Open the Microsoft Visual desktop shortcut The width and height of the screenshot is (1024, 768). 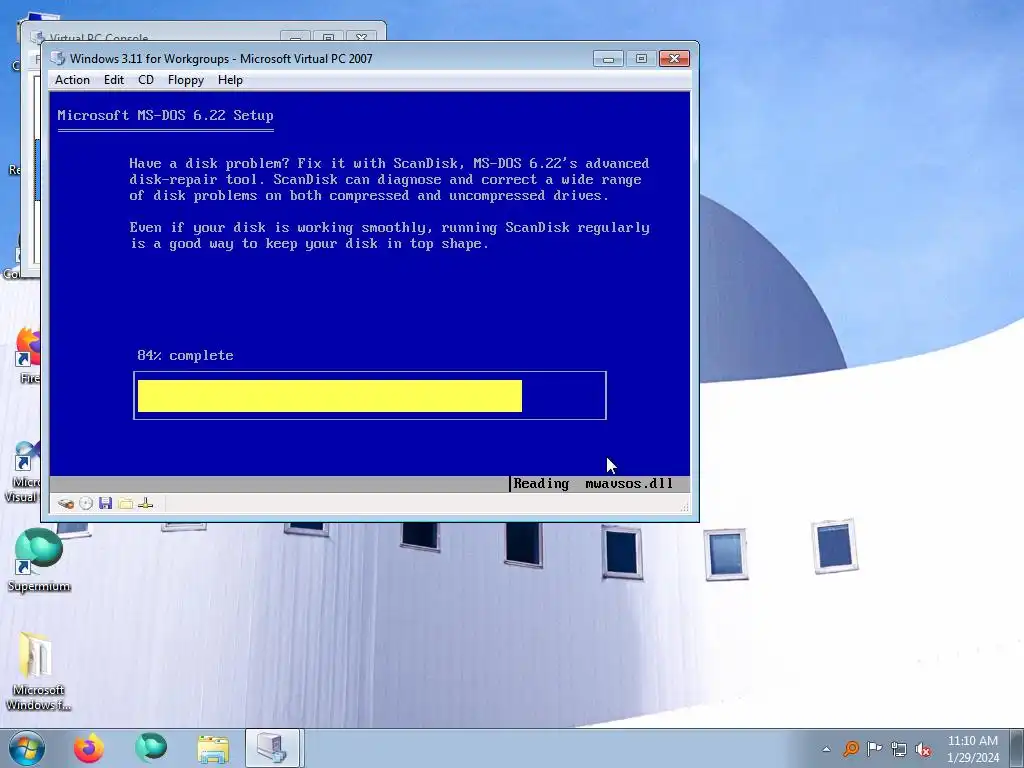coord(24,472)
